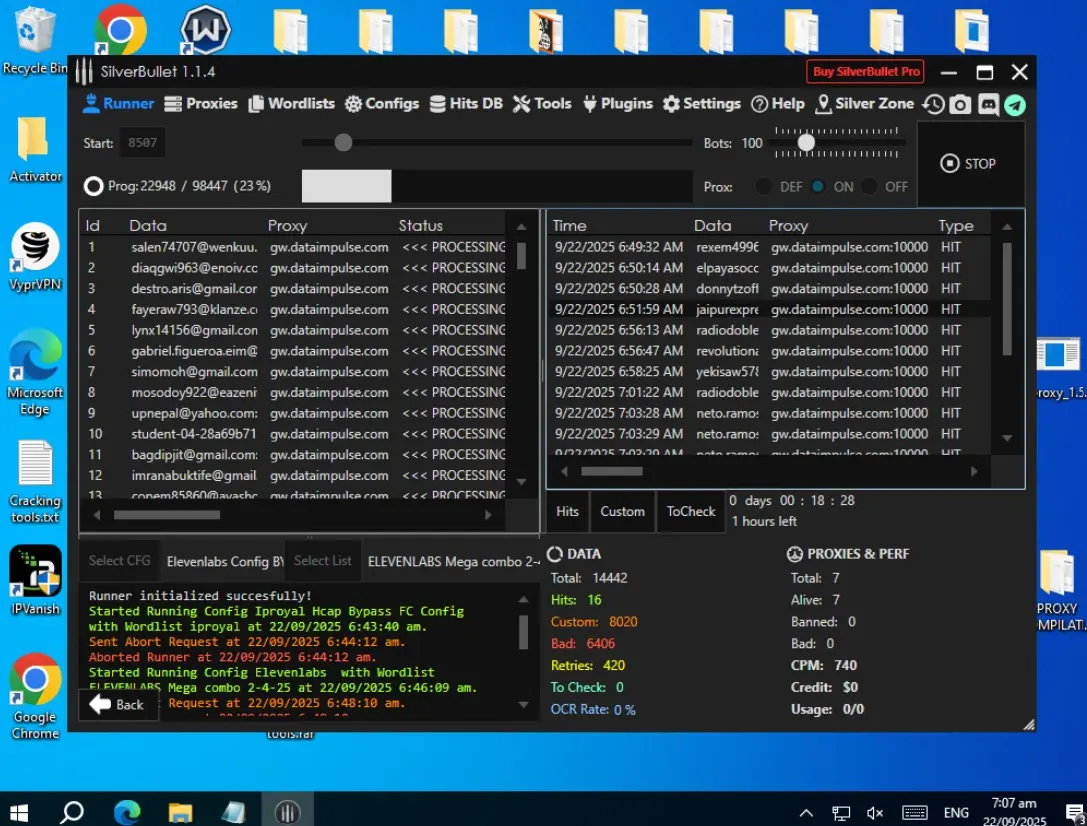Select the Activator folder on desktop

click(35, 150)
